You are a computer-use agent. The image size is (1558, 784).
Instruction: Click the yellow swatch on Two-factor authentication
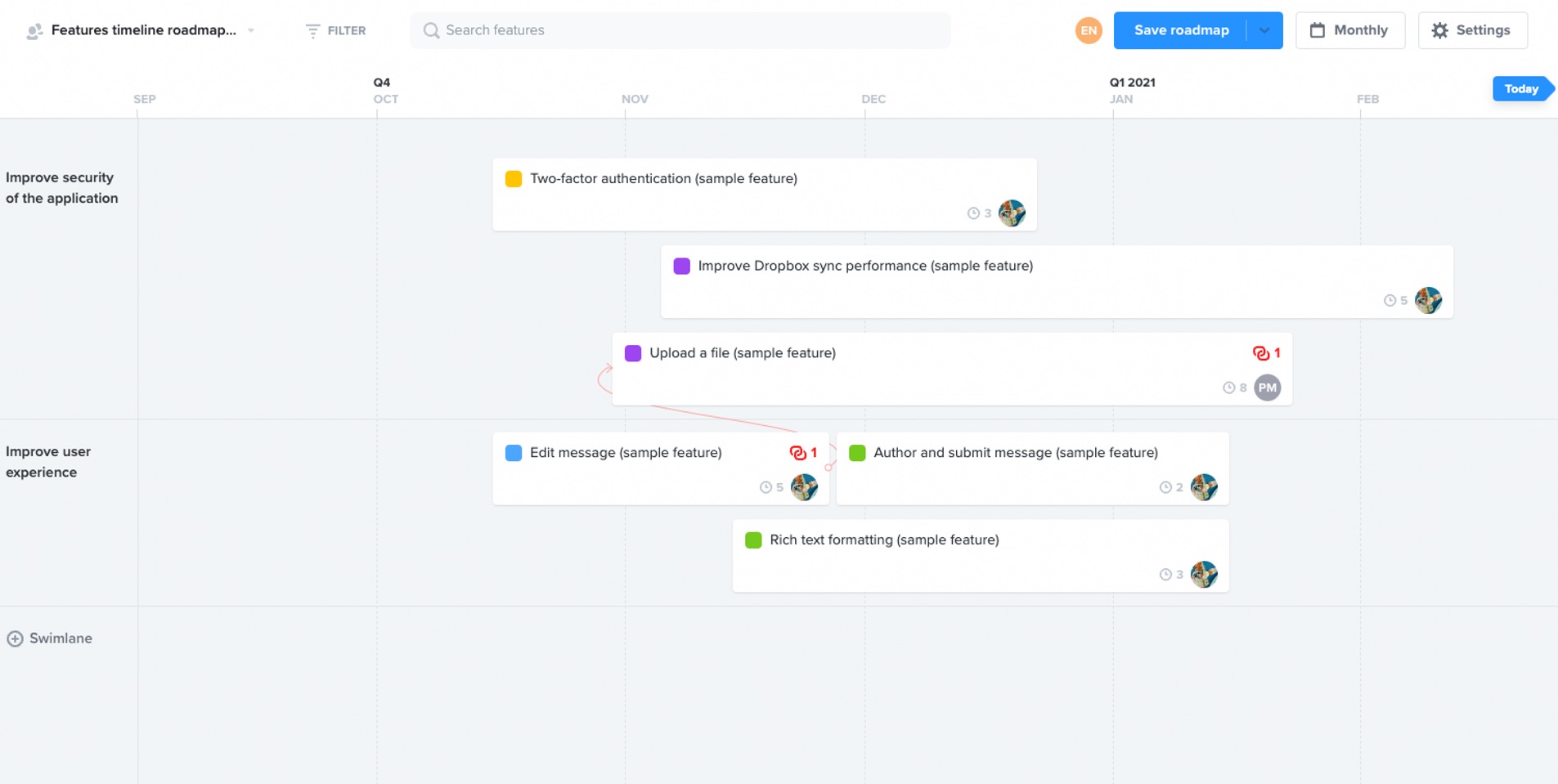513,178
